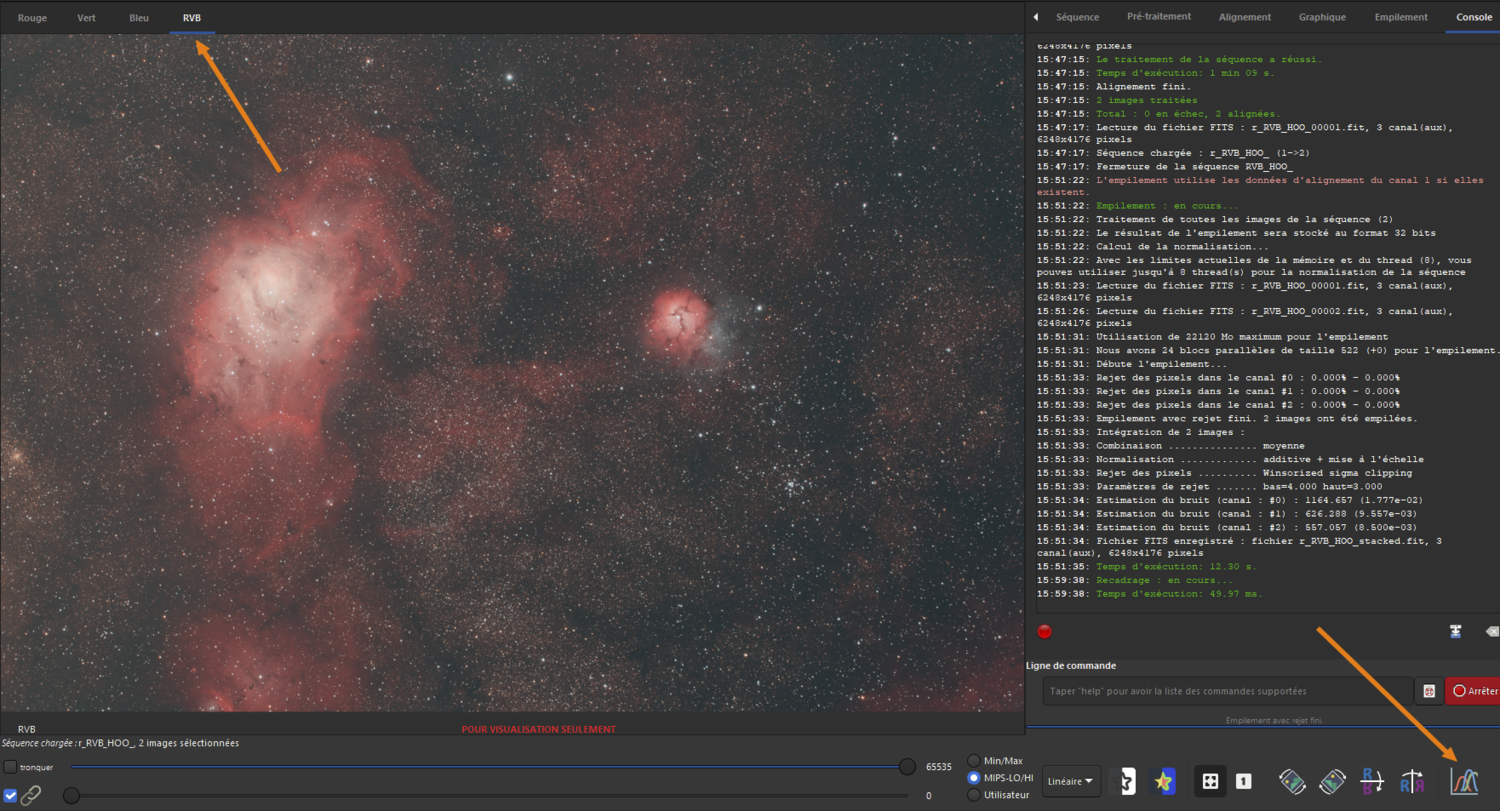Open the Graphique tab
1500x811 pixels.
click(x=1322, y=17)
